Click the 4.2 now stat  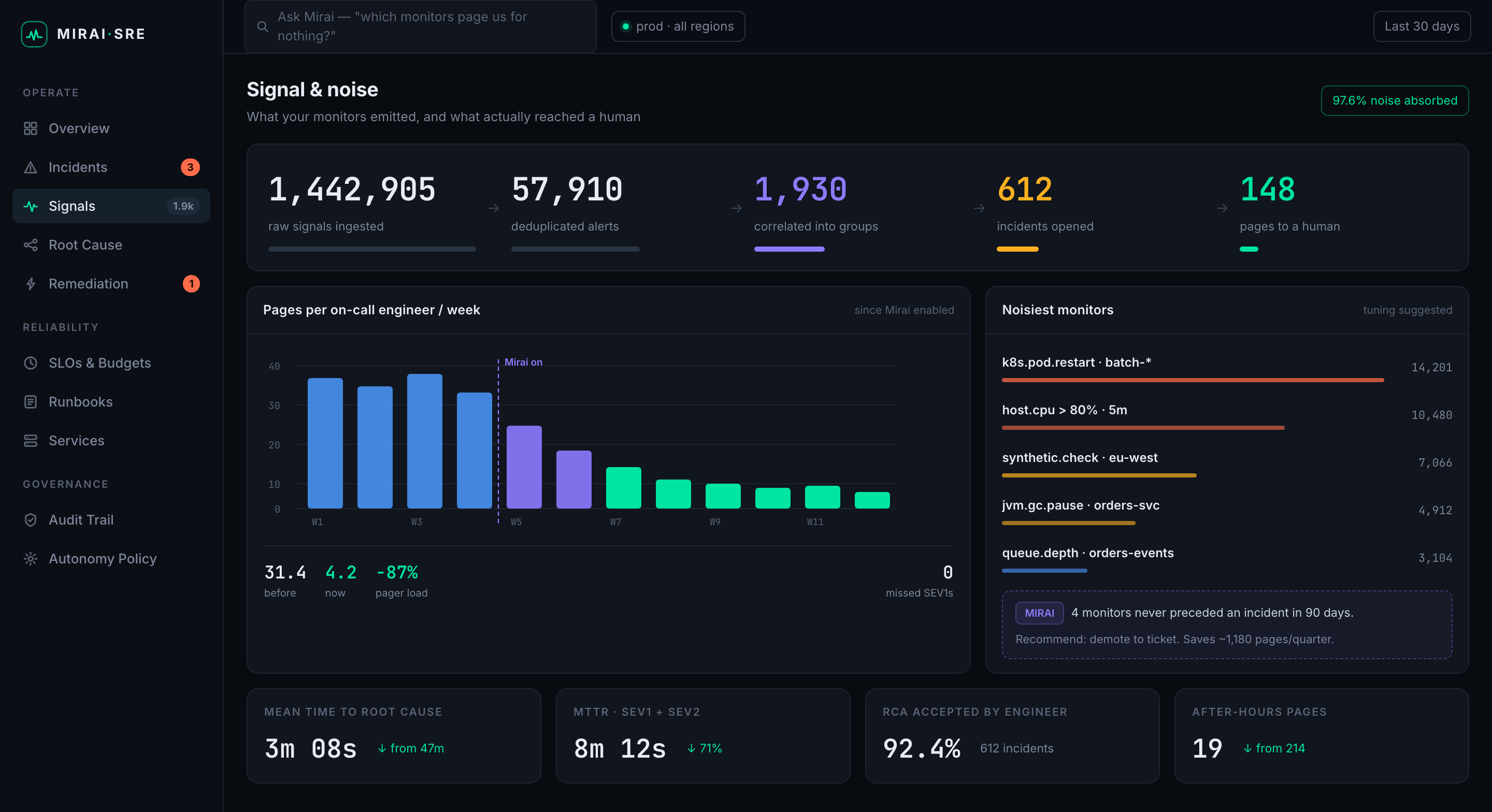click(x=340, y=582)
